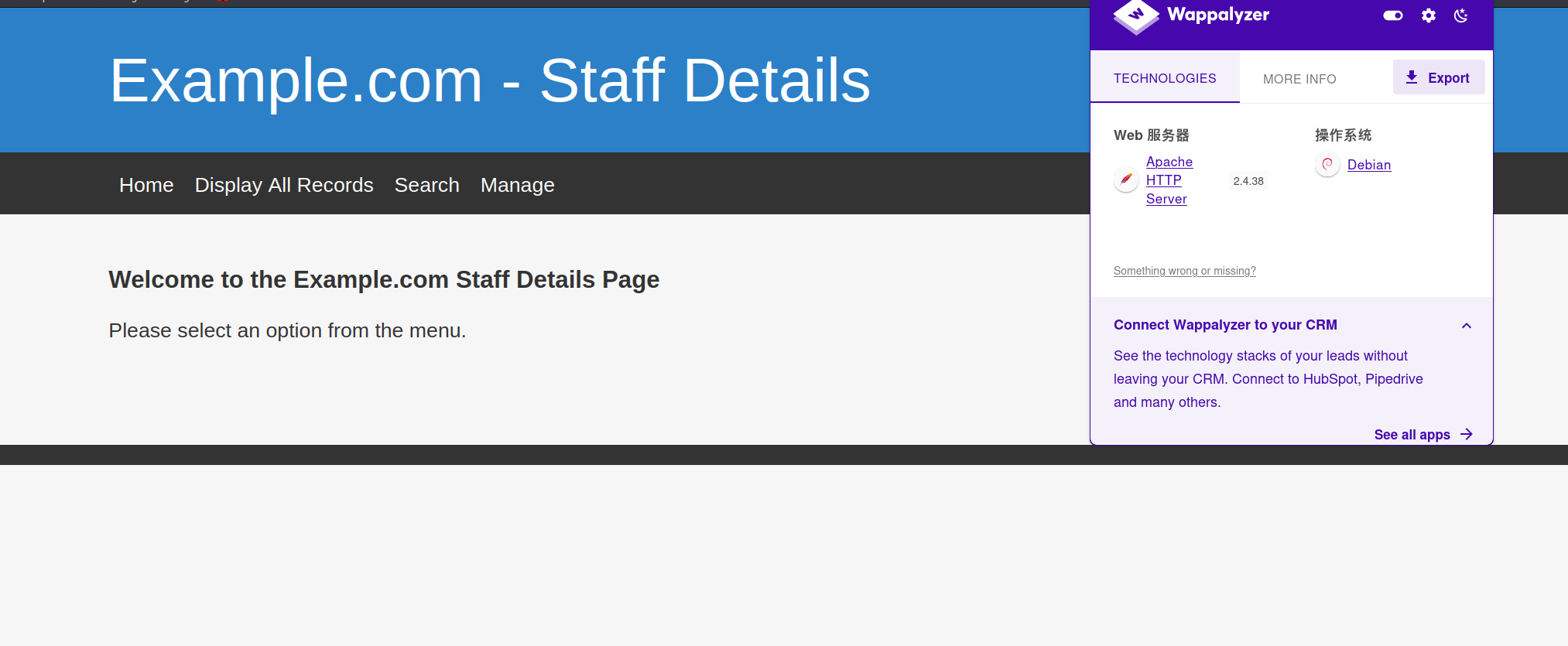This screenshot has width=1568, height=646.
Task: Toggle dark mode moon icon
Action: pos(1460,15)
